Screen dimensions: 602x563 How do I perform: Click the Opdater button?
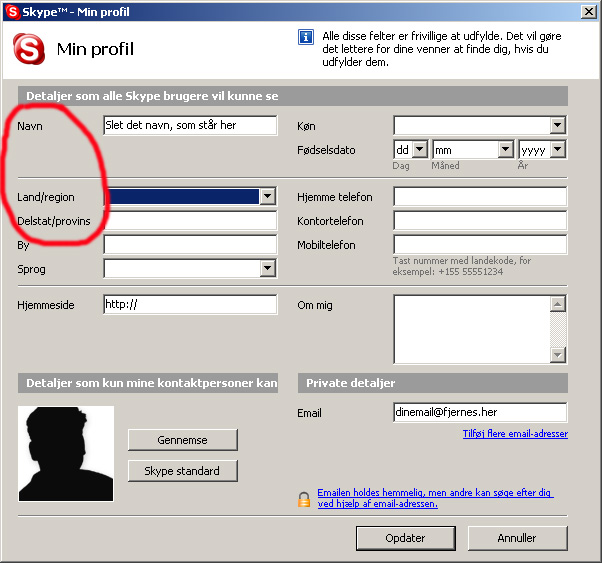pos(405,538)
